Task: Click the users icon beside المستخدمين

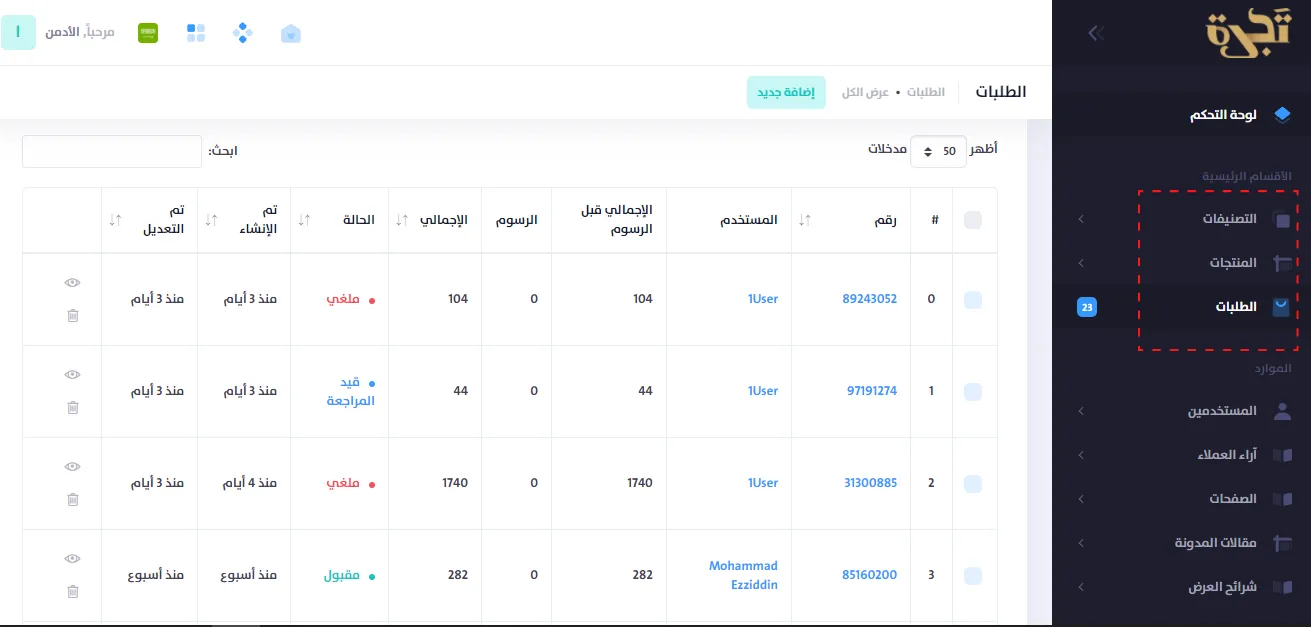Action: [1283, 410]
